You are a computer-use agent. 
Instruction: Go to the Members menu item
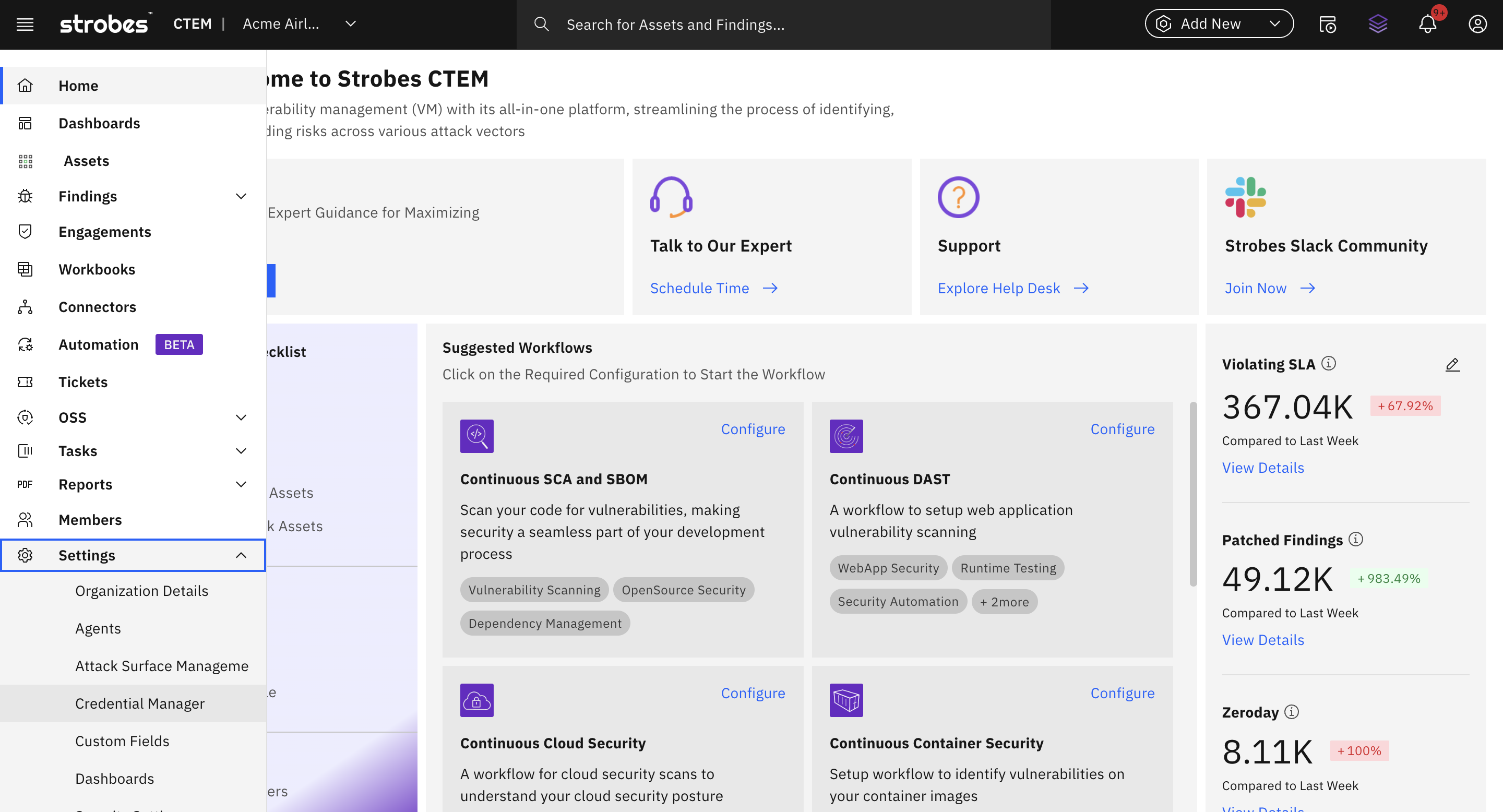click(x=133, y=520)
